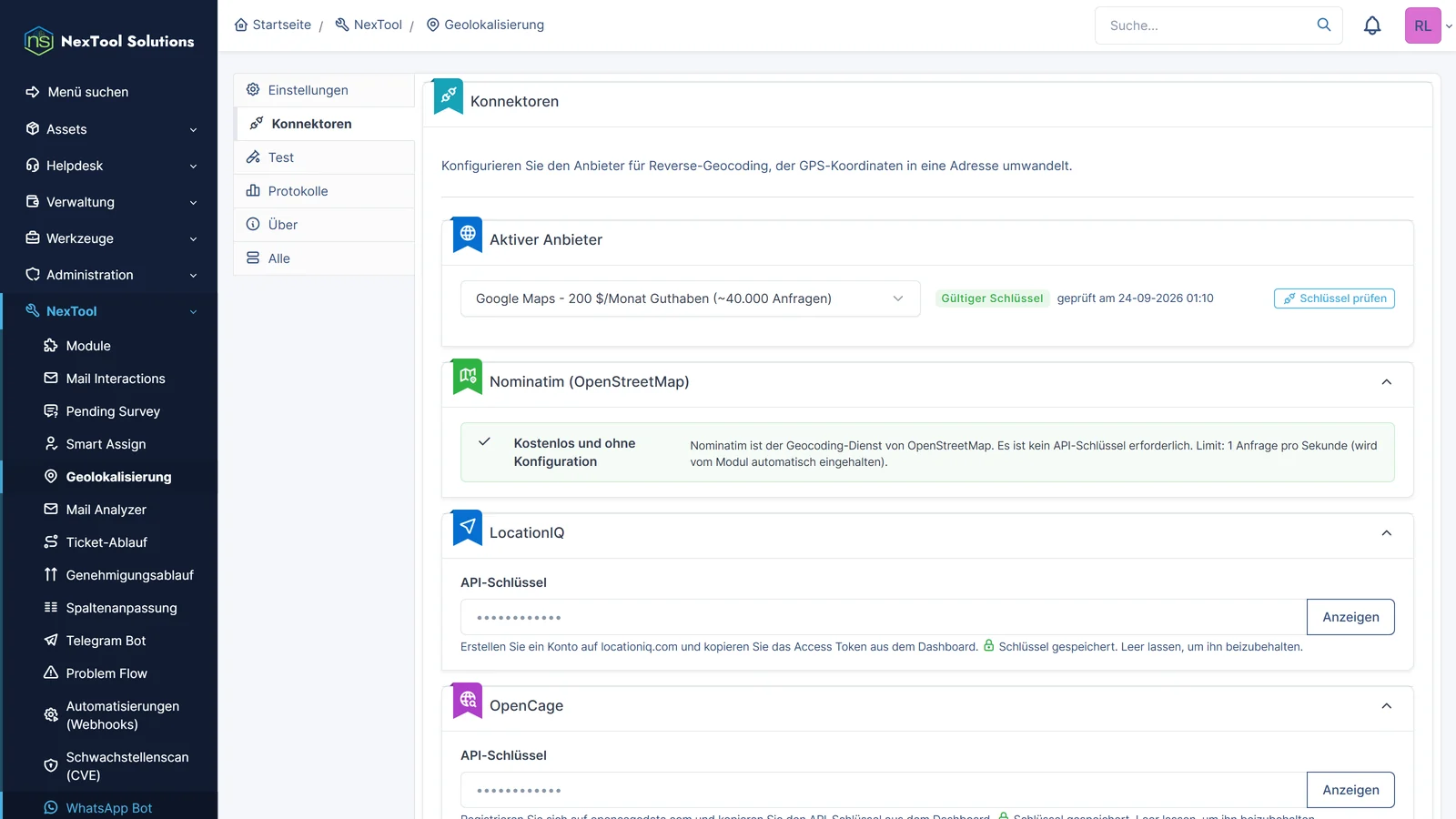The image size is (1456, 819).
Task: Click the OpenCage API-Schlüssel field
Action: (x=884, y=790)
